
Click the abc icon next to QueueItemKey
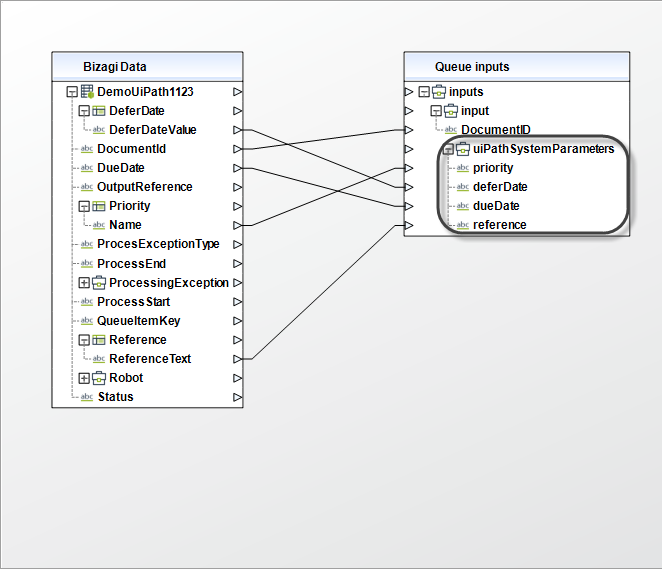click(87, 321)
